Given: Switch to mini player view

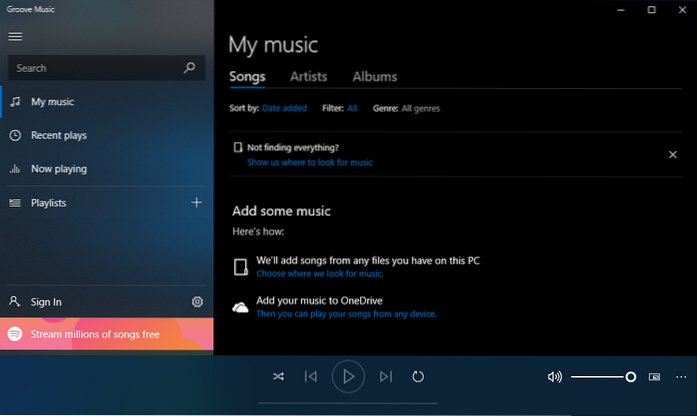Looking at the screenshot, I should click(655, 377).
